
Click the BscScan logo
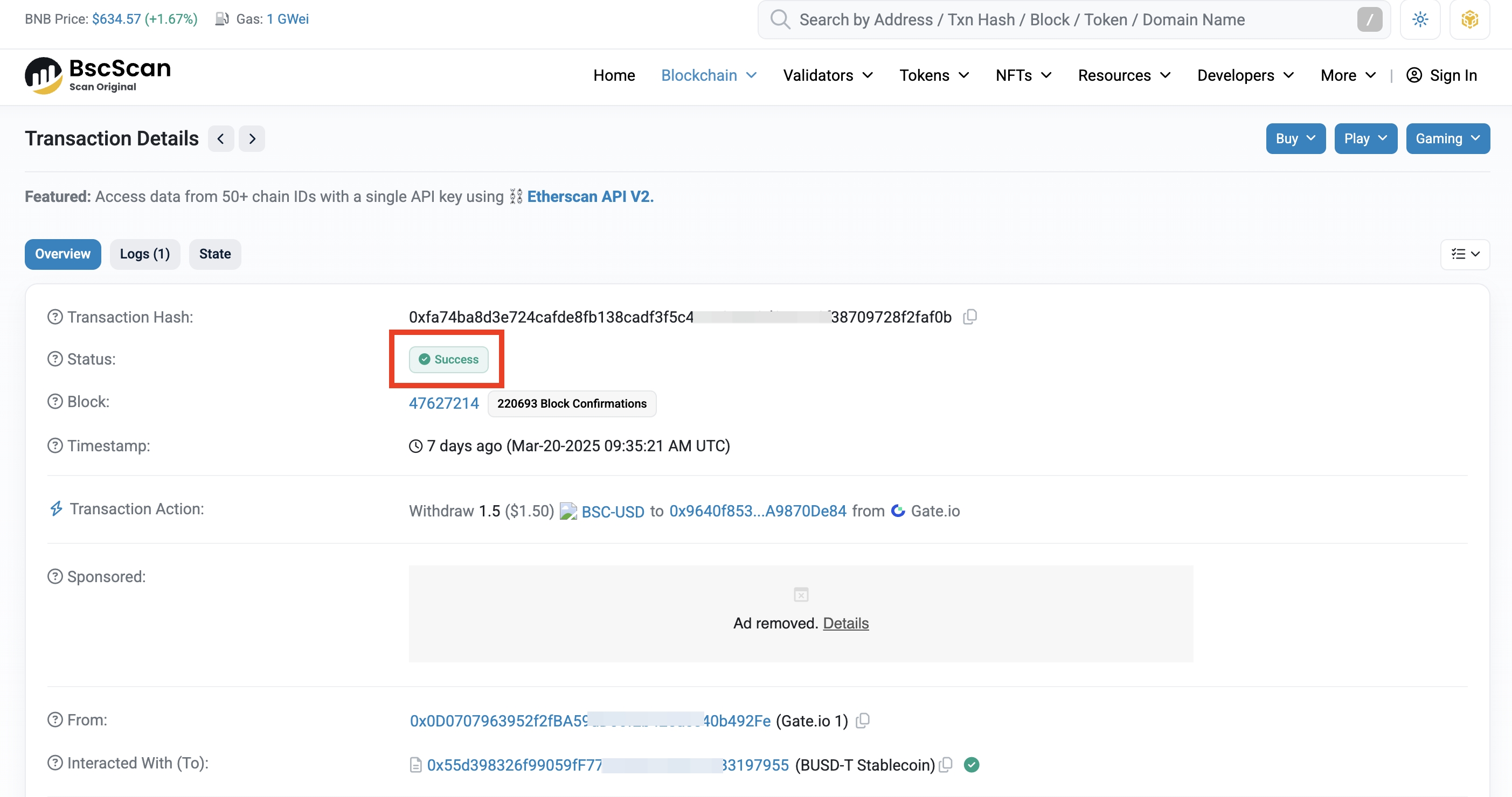point(98,75)
